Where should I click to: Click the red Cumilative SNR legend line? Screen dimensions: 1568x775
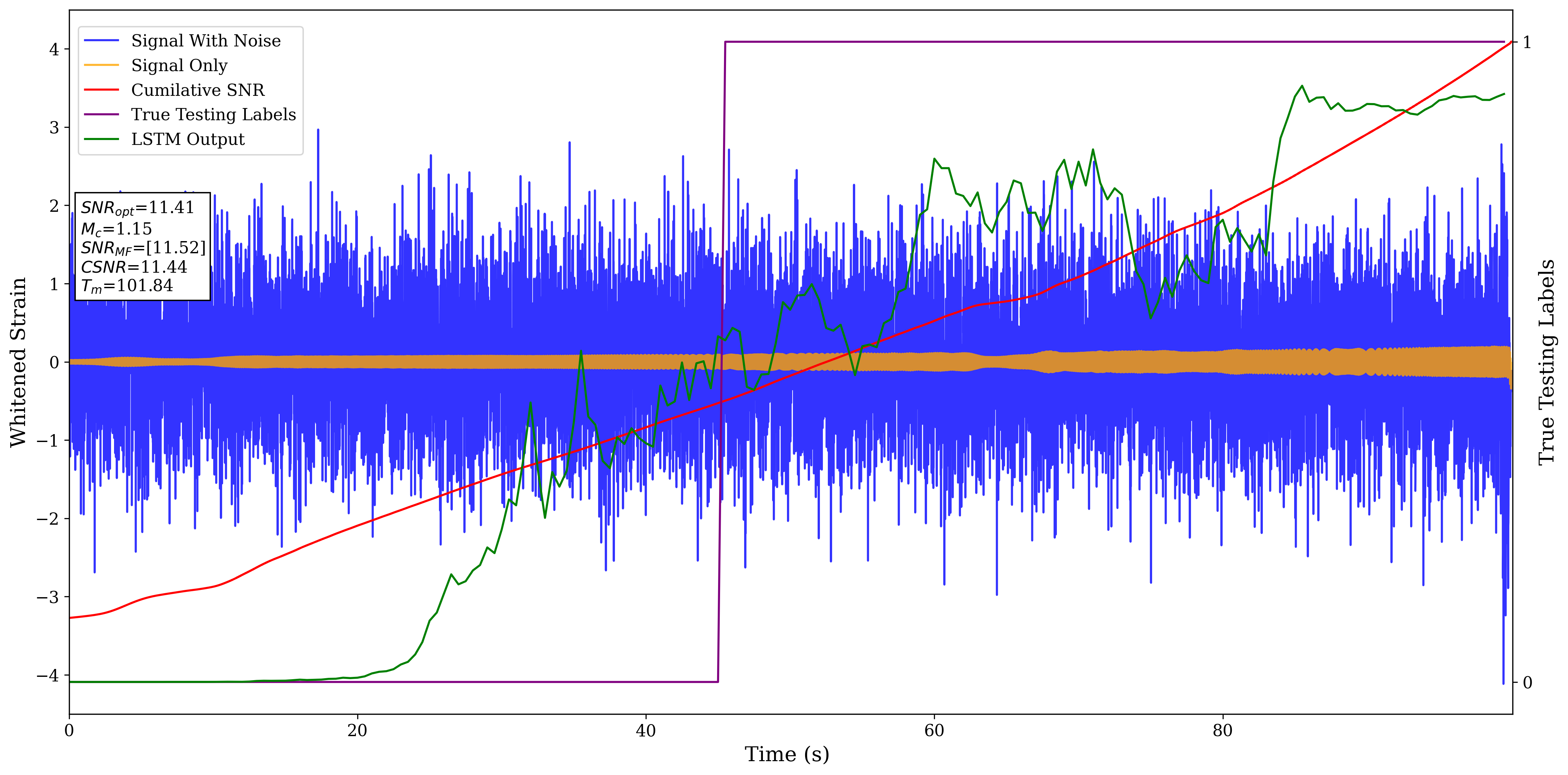pos(101,90)
